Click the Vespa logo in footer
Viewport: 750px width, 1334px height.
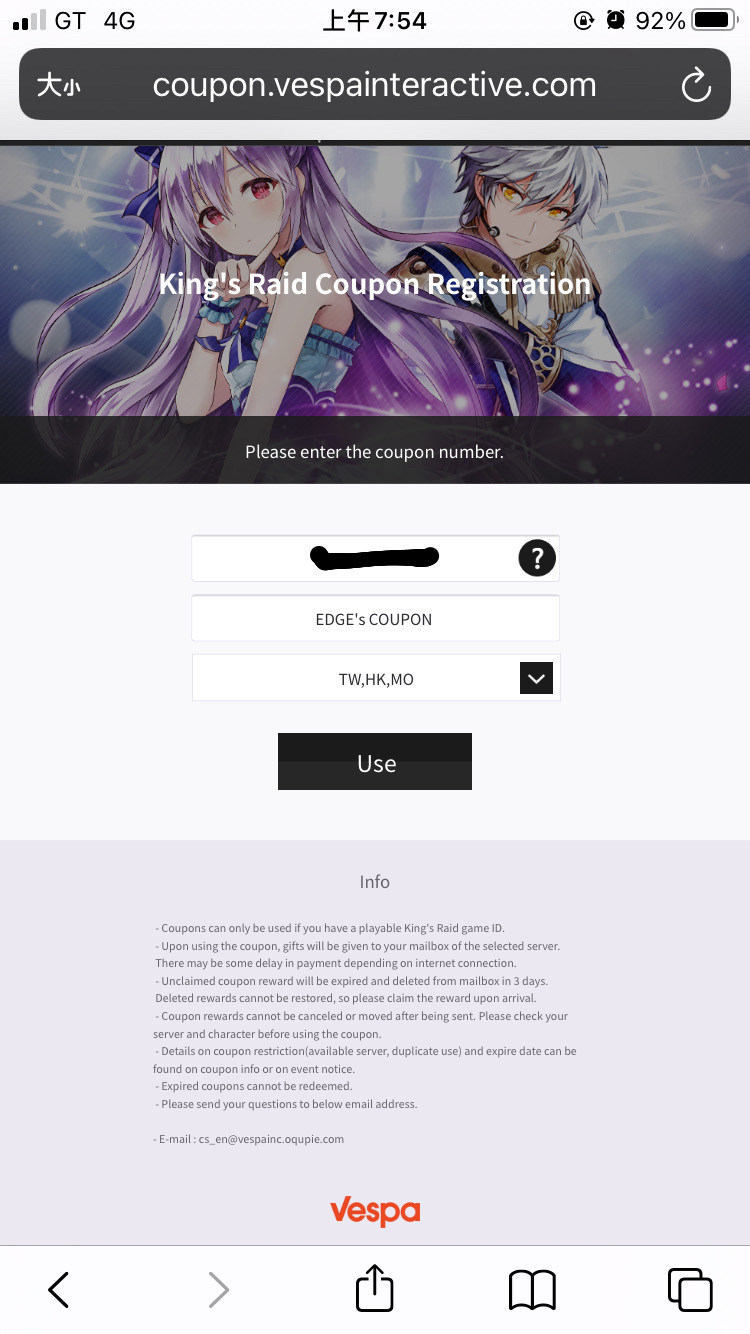point(375,1210)
